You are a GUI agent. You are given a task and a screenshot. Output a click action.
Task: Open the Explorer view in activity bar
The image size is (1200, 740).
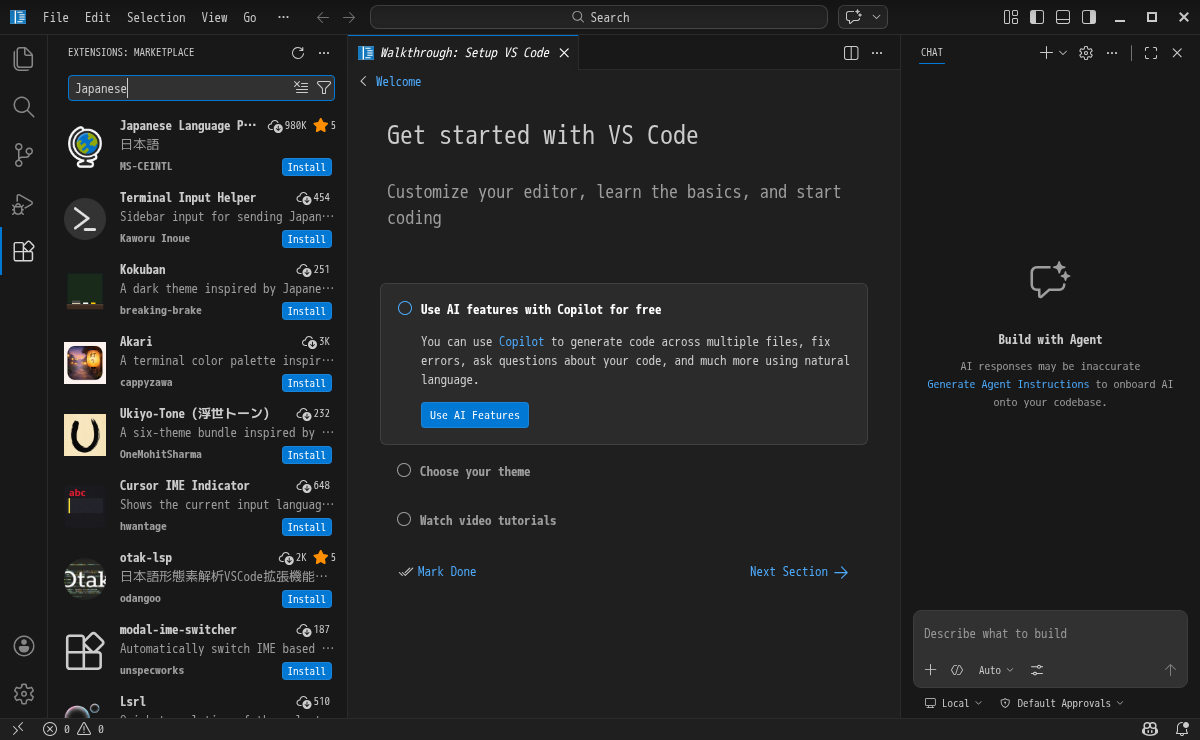[x=23, y=59]
